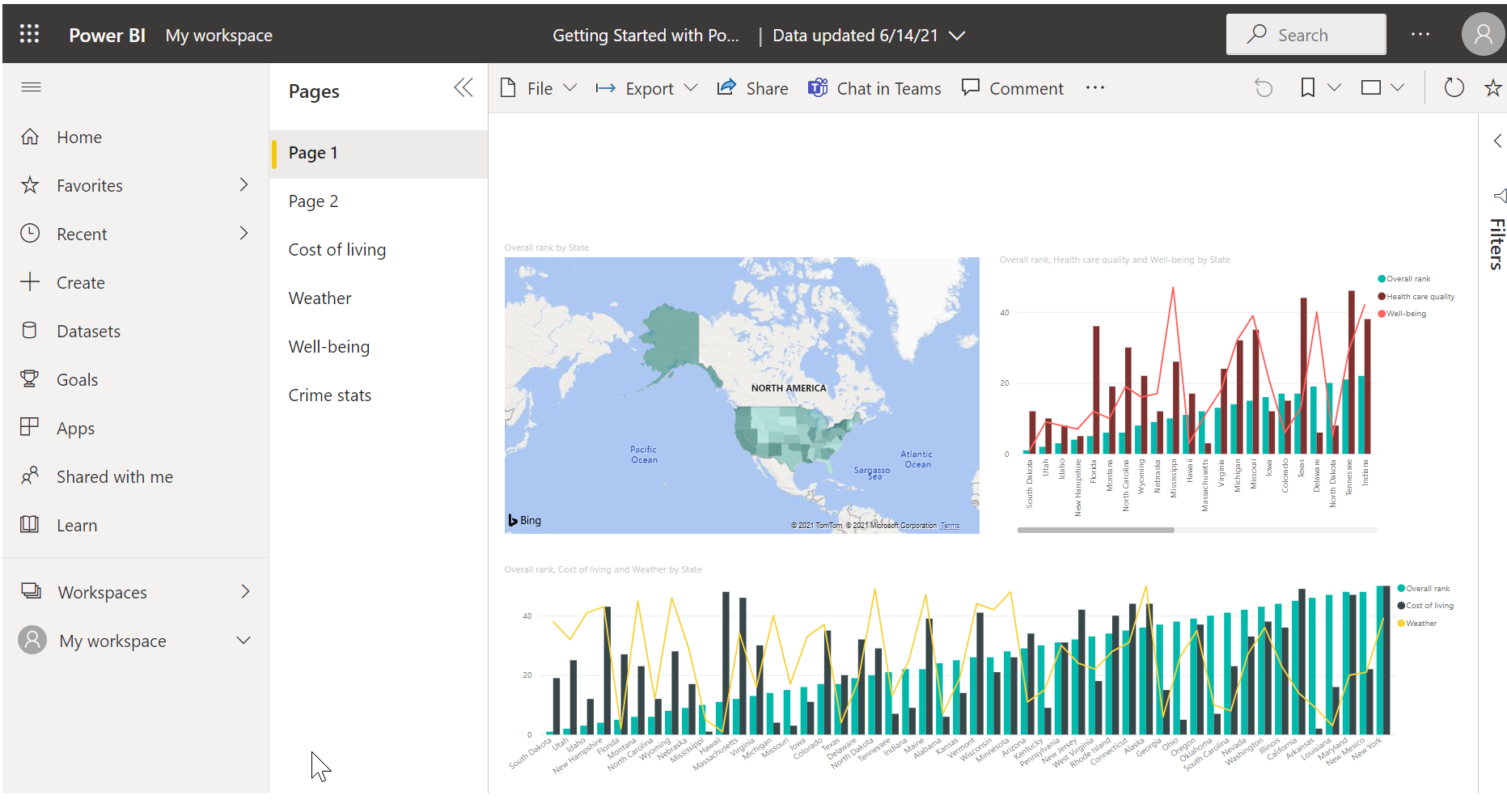The width and height of the screenshot is (1507, 812).
Task: Click the Share button
Action: [752, 88]
